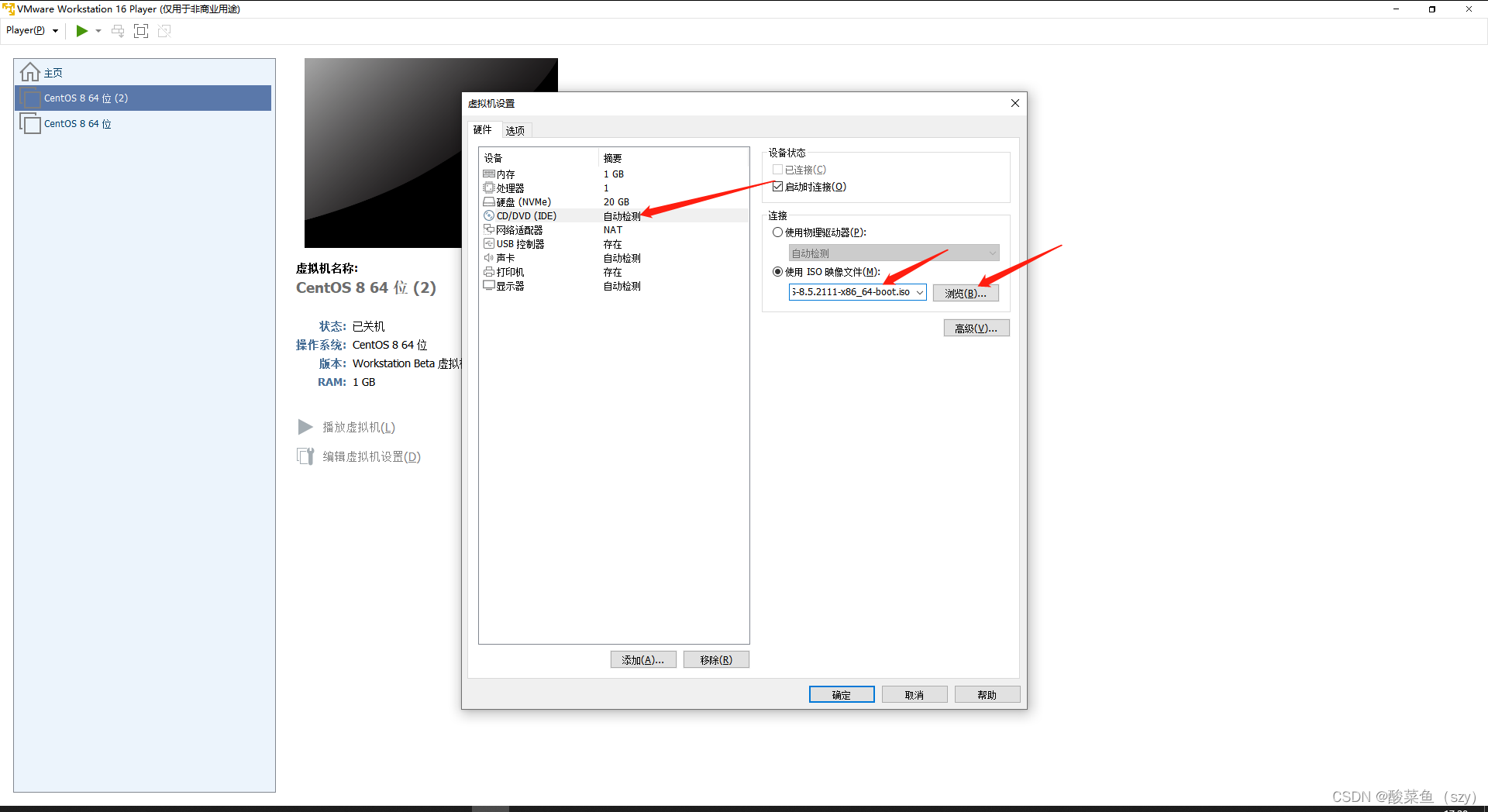Click the 移除(R) button
This screenshot has height=812, width=1488.
pyautogui.click(x=716, y=659)
